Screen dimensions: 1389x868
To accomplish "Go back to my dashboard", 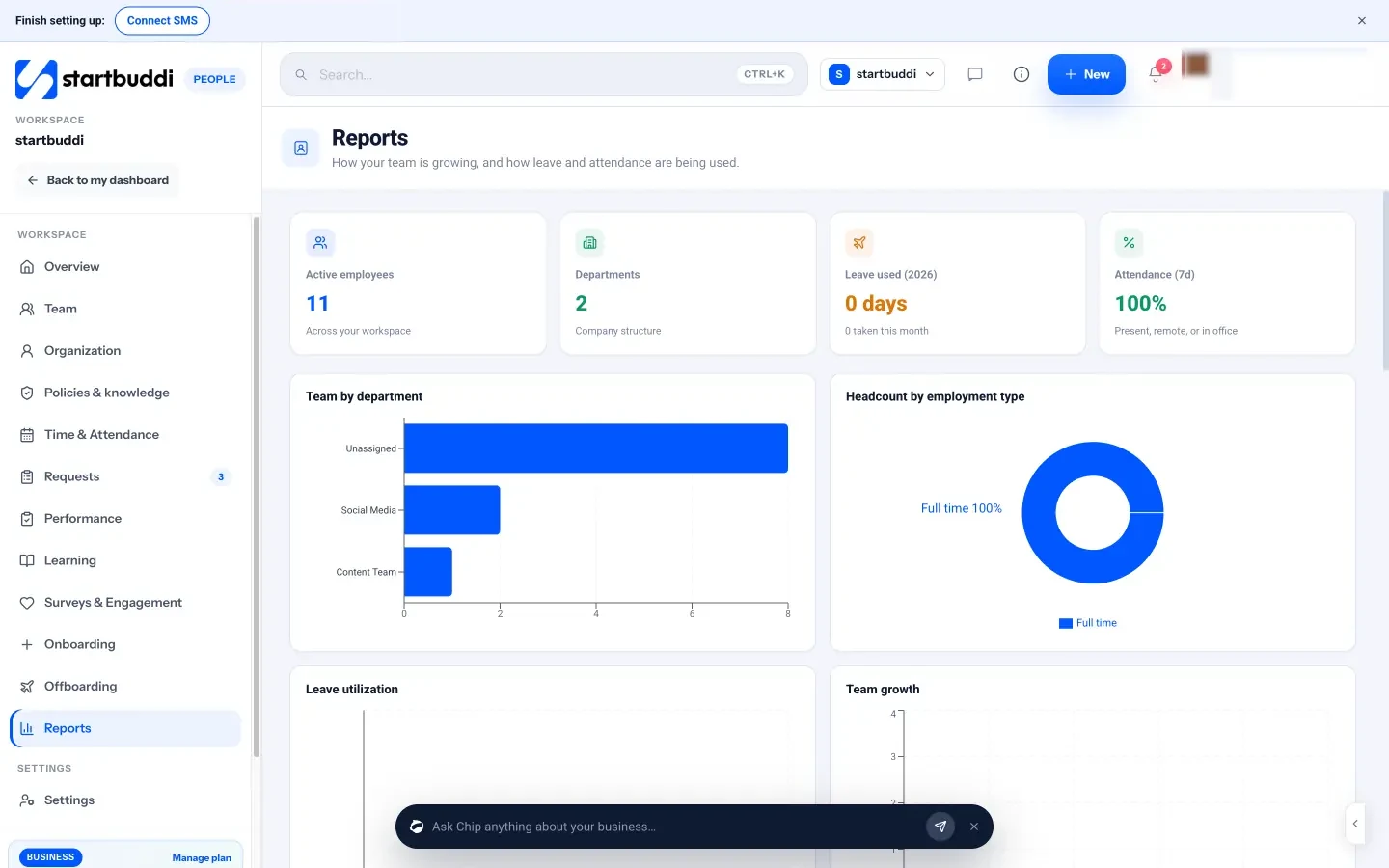I will click(97, 180).
